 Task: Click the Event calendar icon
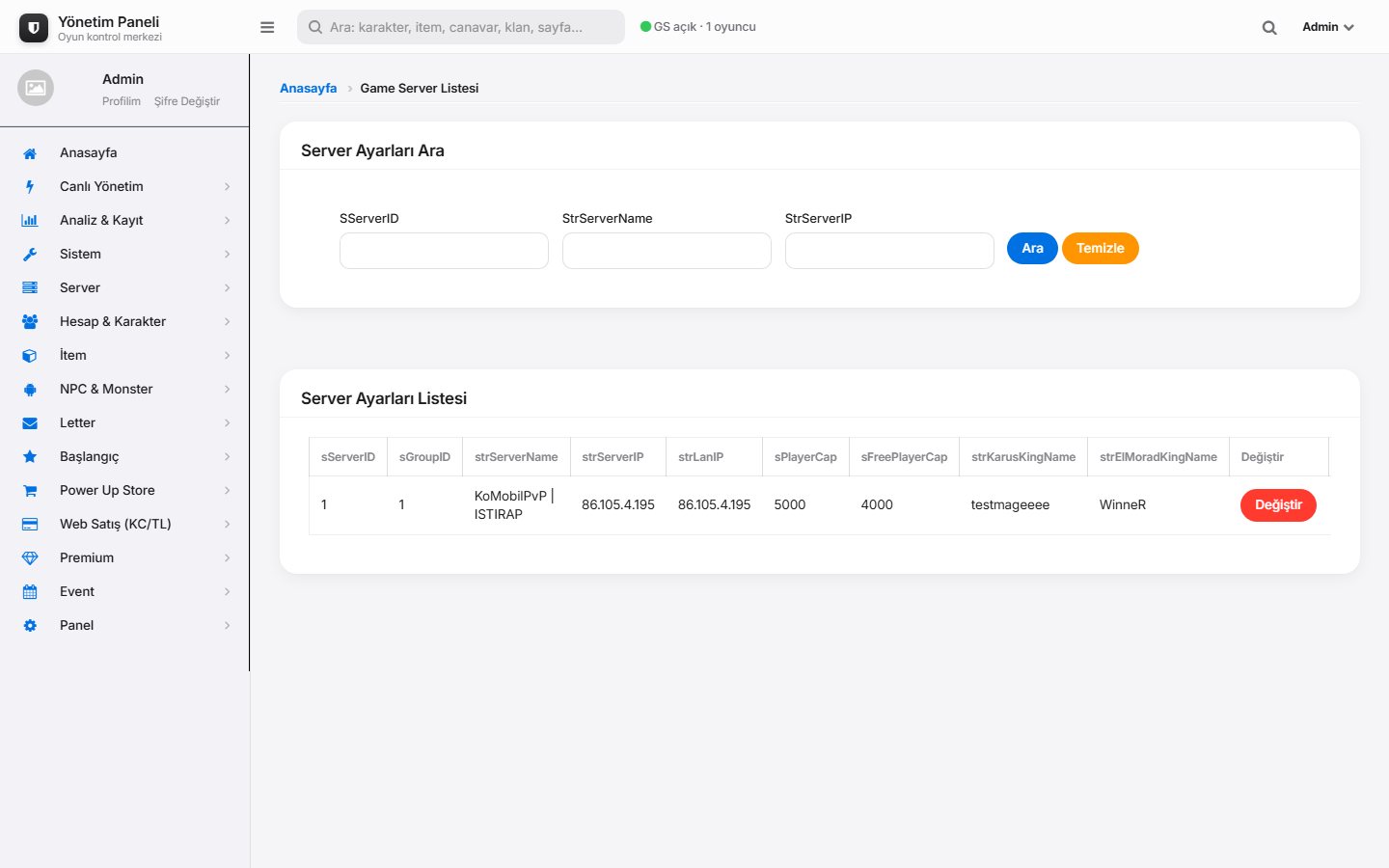[30, 592]
